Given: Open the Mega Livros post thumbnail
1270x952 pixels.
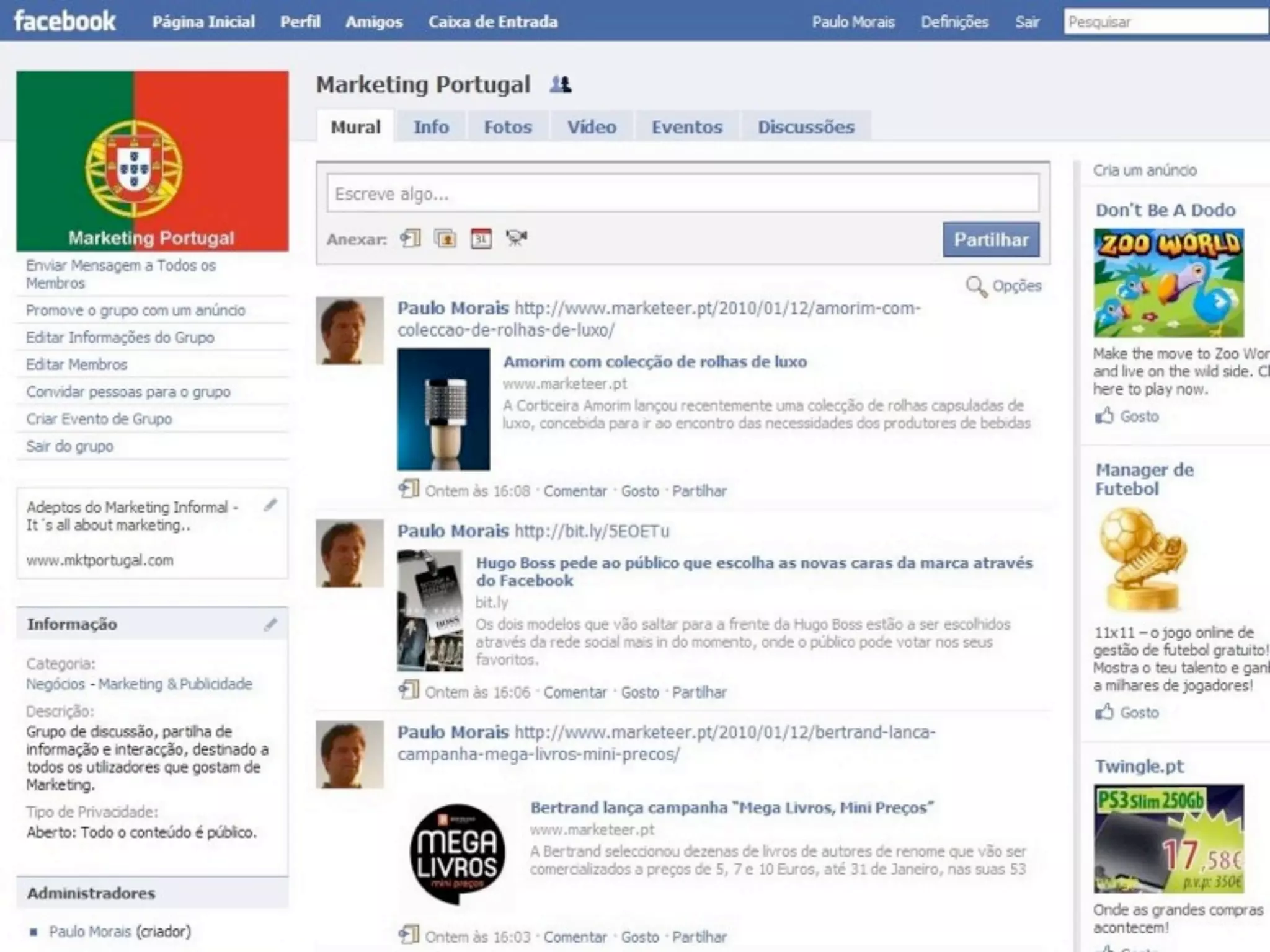Looking at the screenshot, I should (x=457, y=853).
